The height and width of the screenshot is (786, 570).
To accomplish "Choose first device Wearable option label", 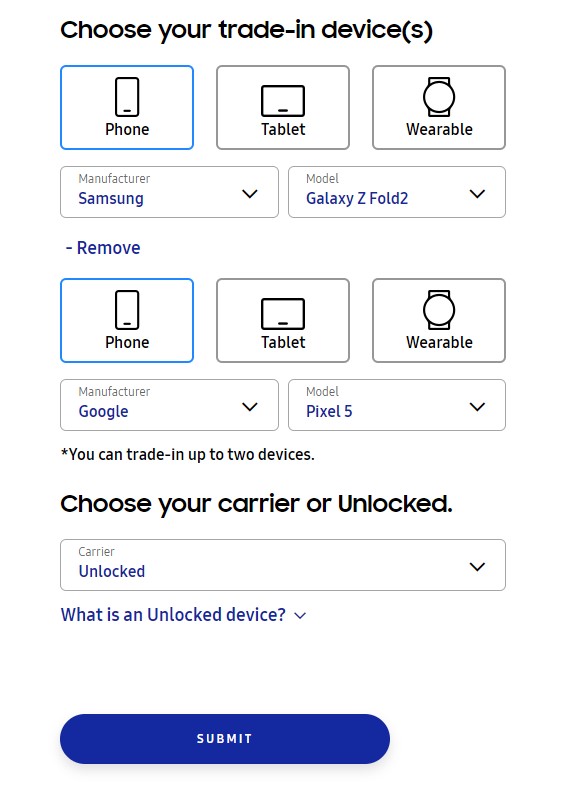I will [439, 129].
